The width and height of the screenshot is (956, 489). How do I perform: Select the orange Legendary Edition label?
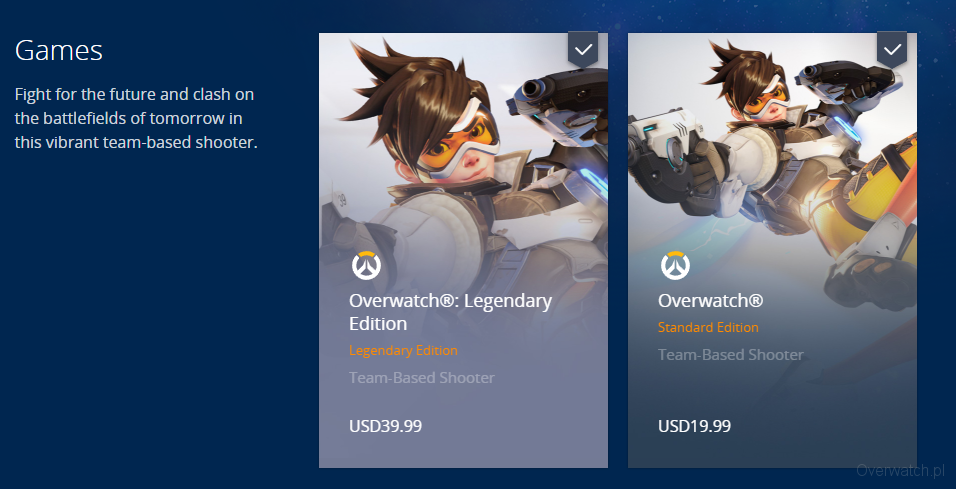coord(403,351)
